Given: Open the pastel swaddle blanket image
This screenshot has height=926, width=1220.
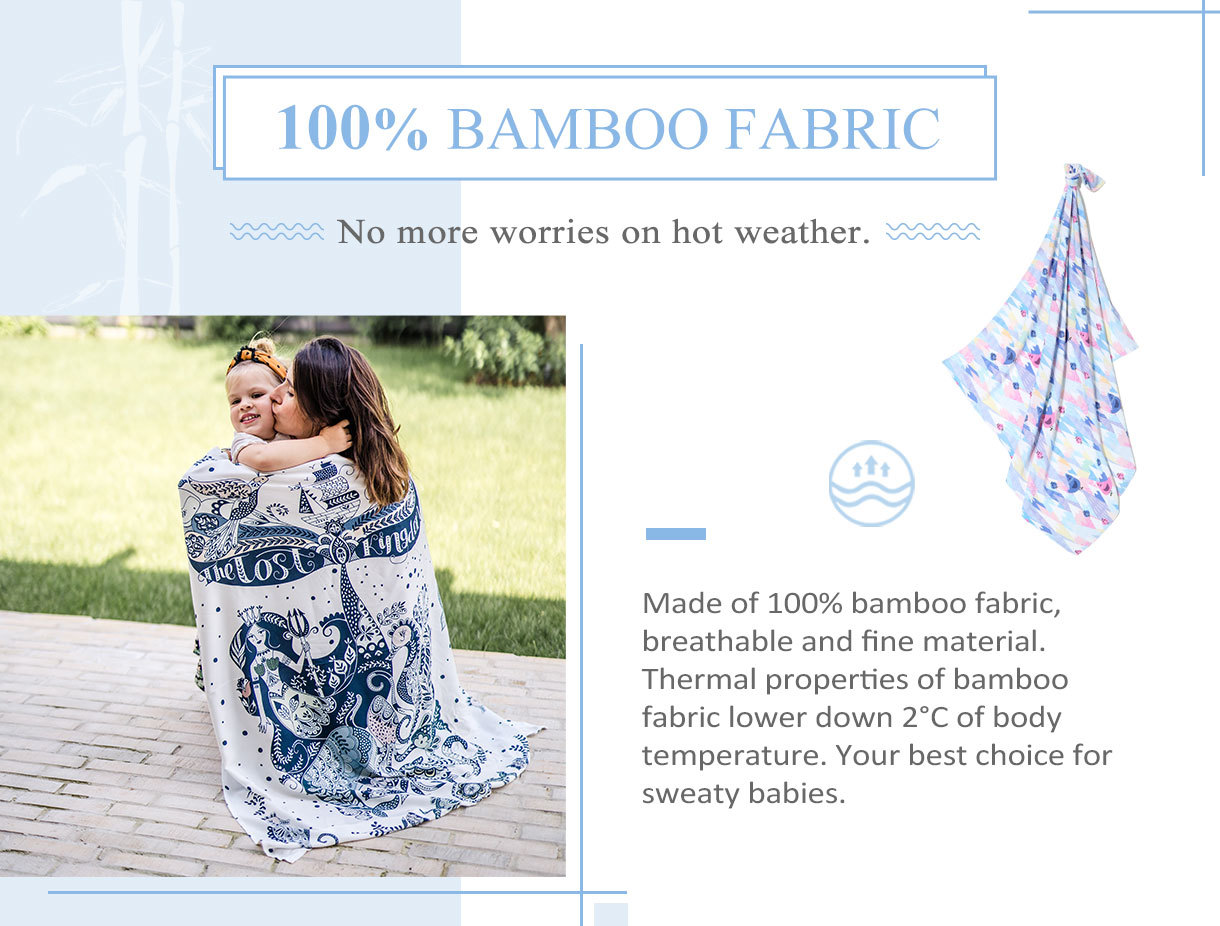Looking at the screenshot, I should point(1042,358).
